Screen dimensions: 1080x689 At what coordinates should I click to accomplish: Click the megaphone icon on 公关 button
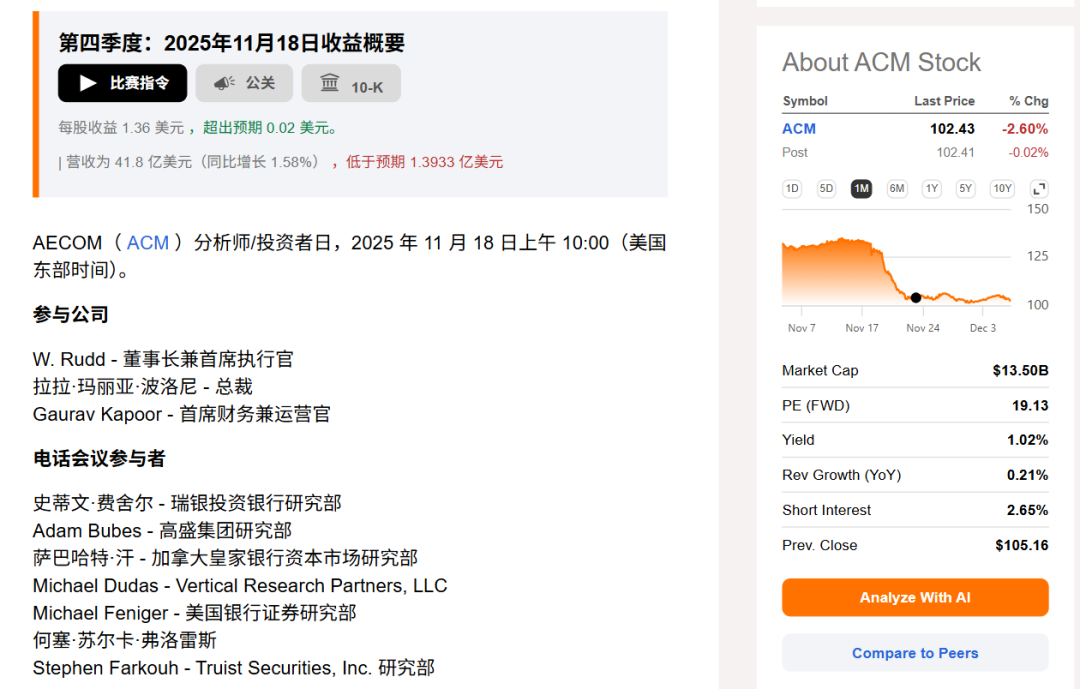coord(222,82)
